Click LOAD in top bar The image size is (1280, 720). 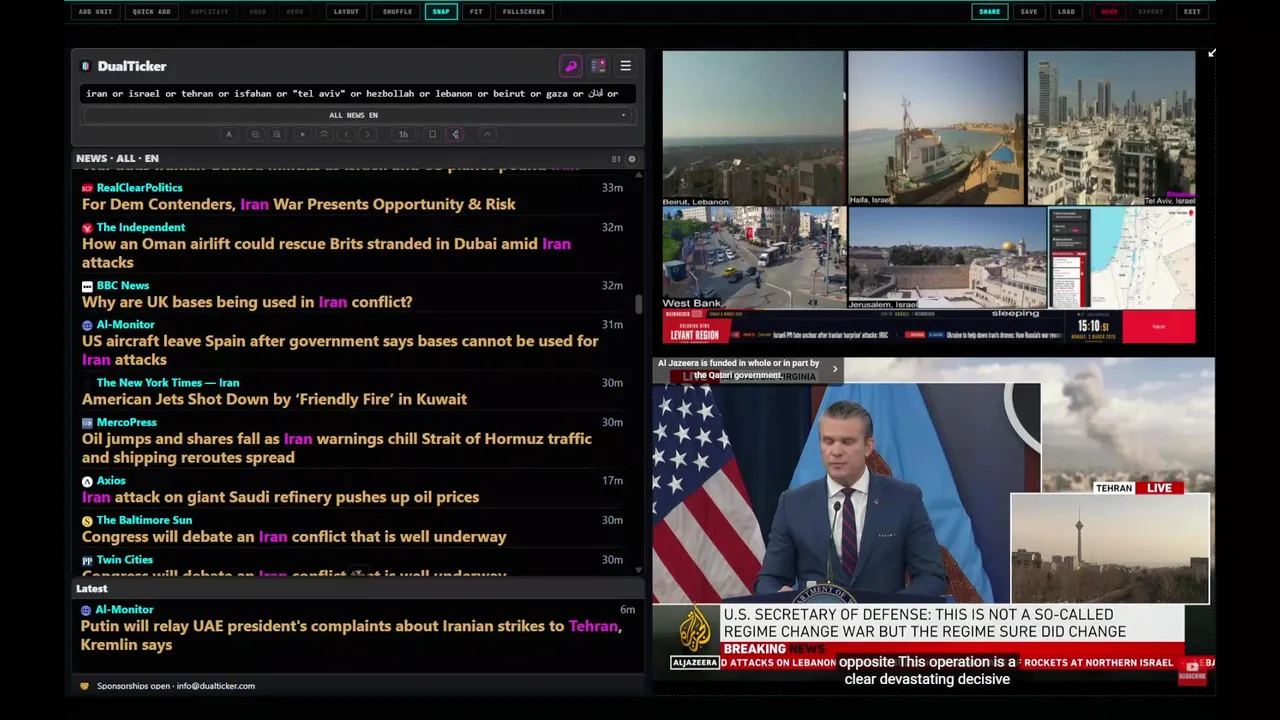[1067, 12]
